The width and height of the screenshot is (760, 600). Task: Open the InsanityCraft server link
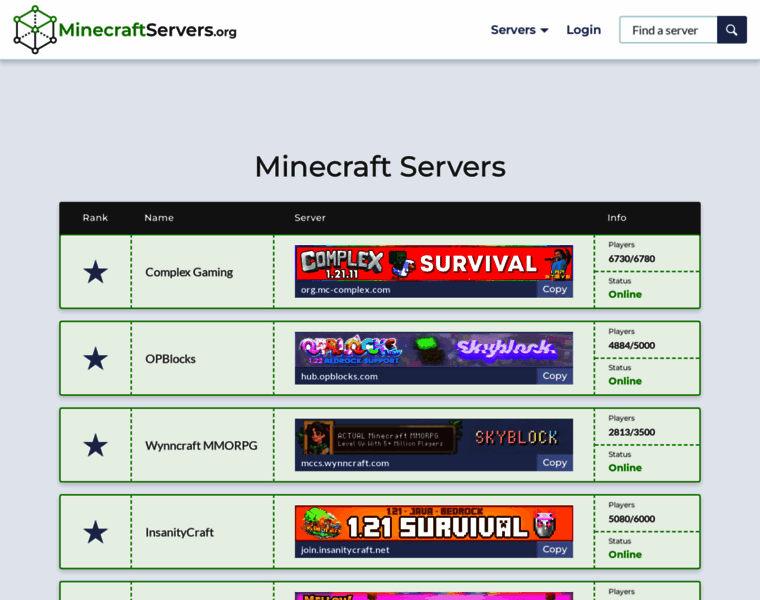coord(179,532)
